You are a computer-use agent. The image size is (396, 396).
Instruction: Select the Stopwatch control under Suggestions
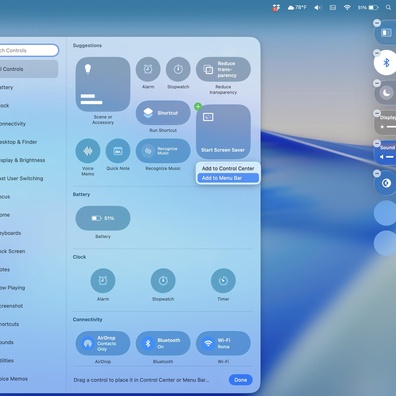[178, 69]
